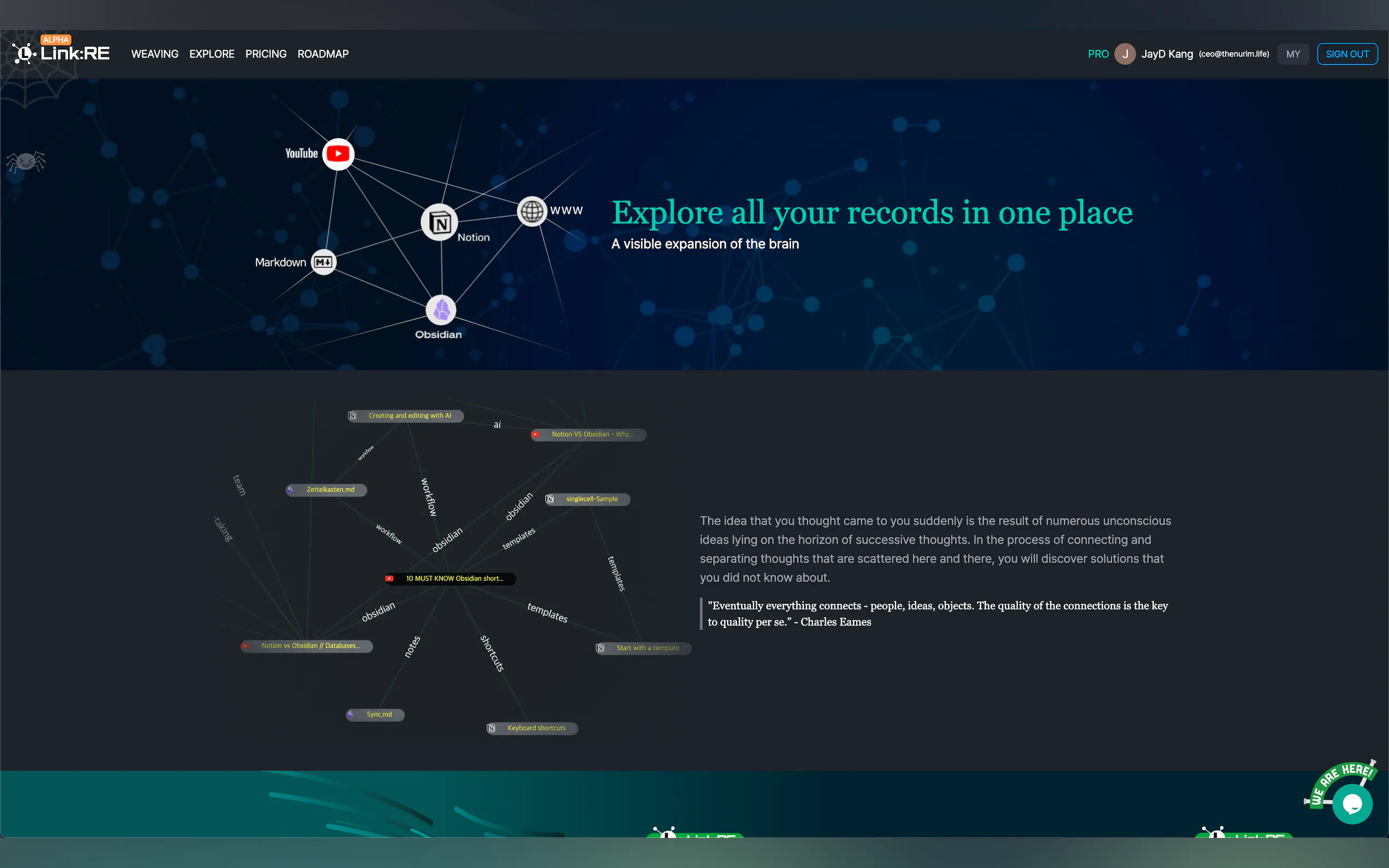The height and width of the screenshot is (868, 1389).
Task: Select the 'Creating and editing with AI' node
Action: 406,415
